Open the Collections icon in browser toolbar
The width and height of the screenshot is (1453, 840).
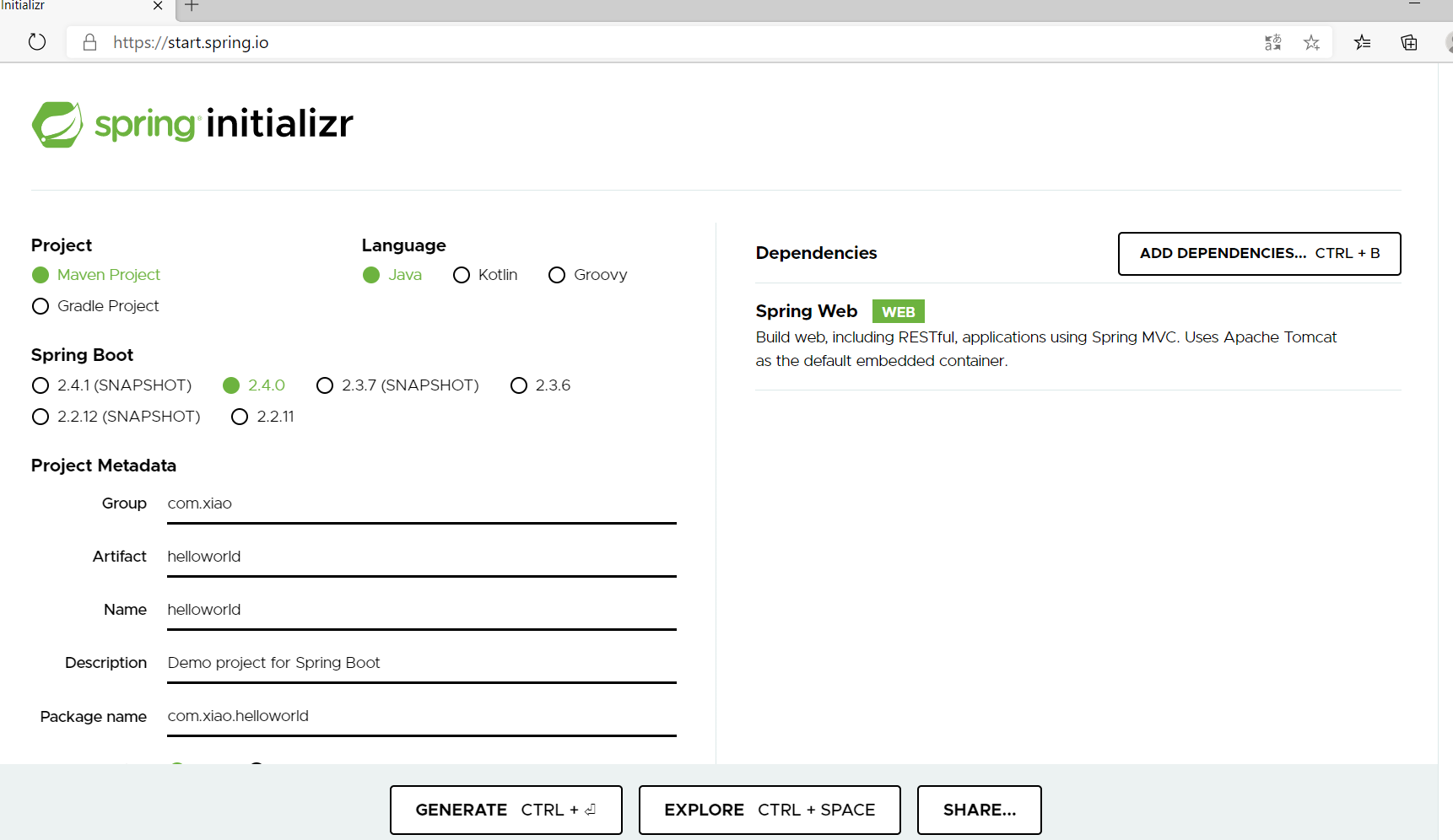click(x=1409, y=42)
